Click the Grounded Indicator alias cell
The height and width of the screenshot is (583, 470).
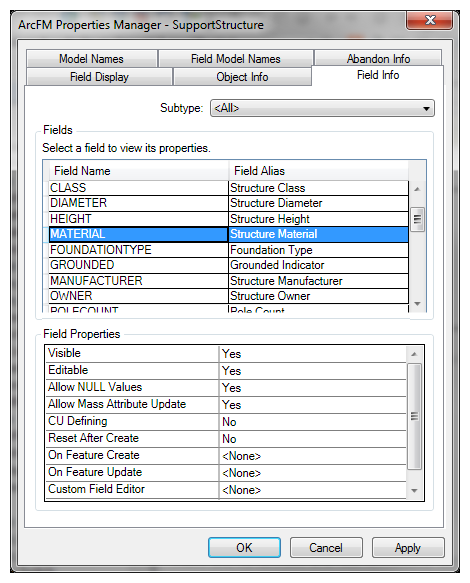[318, 265]
